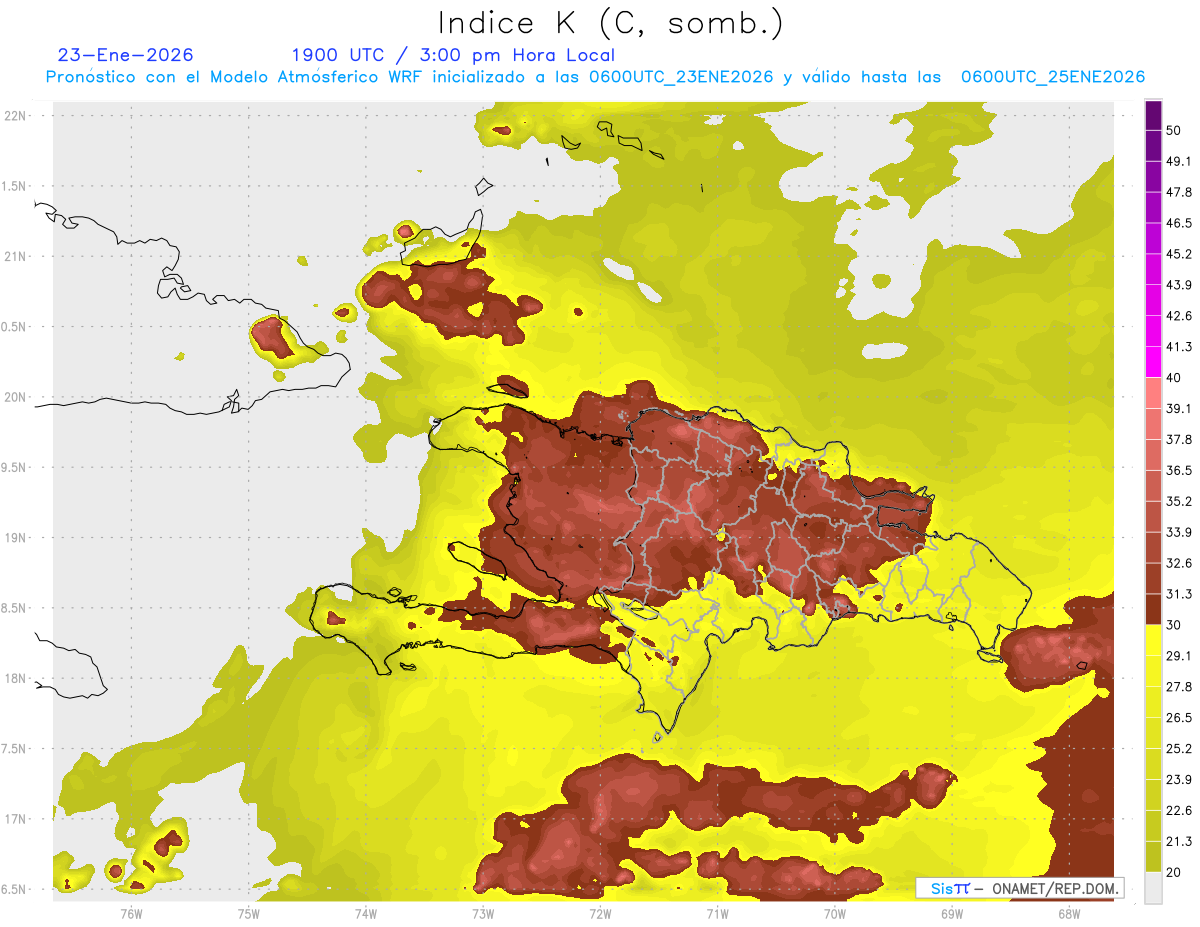1200x927 pixels.
Task: Click the legend value 20
Action: 1175,872
